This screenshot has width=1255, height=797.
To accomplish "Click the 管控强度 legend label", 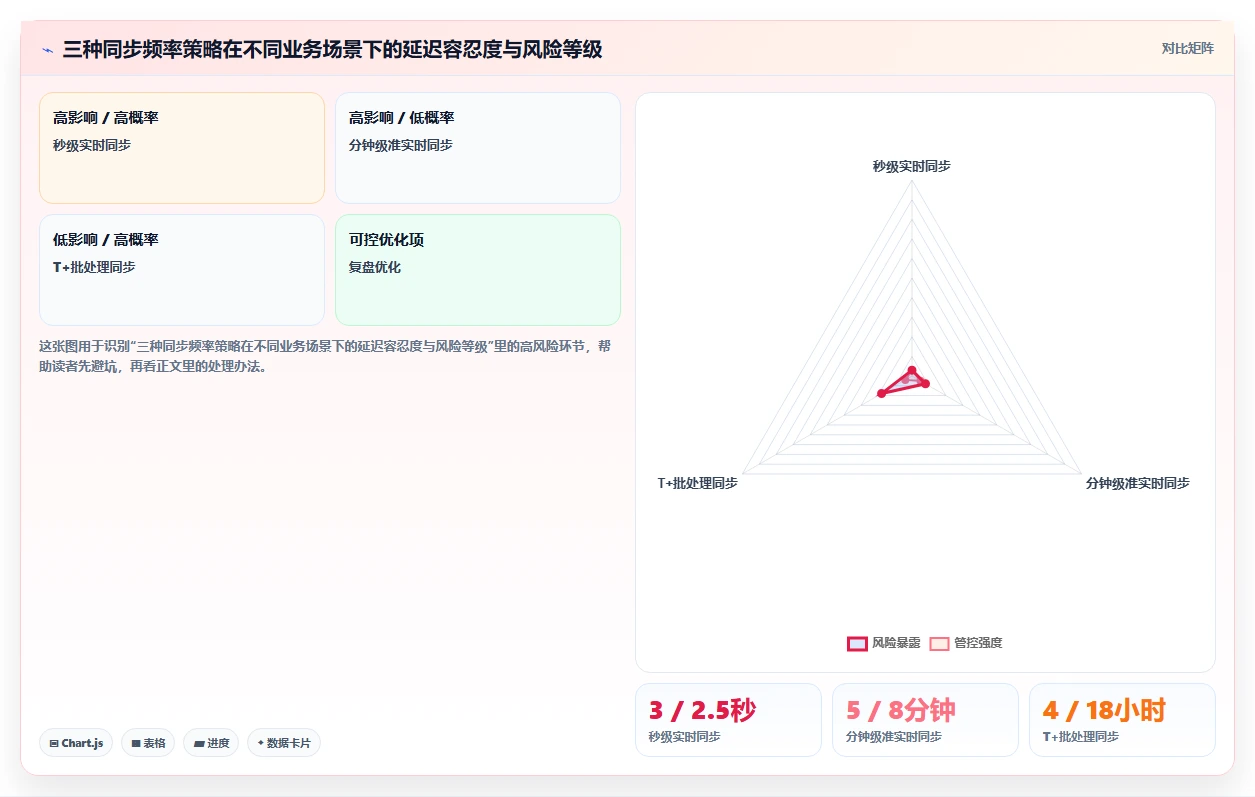I will pos(978,643).
